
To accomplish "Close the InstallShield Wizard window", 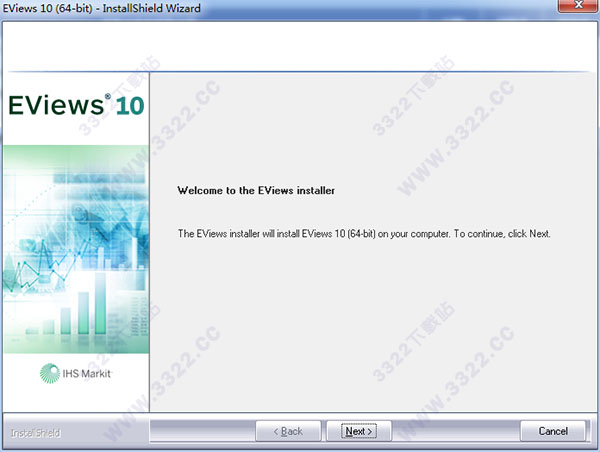I will click(579, 6).
